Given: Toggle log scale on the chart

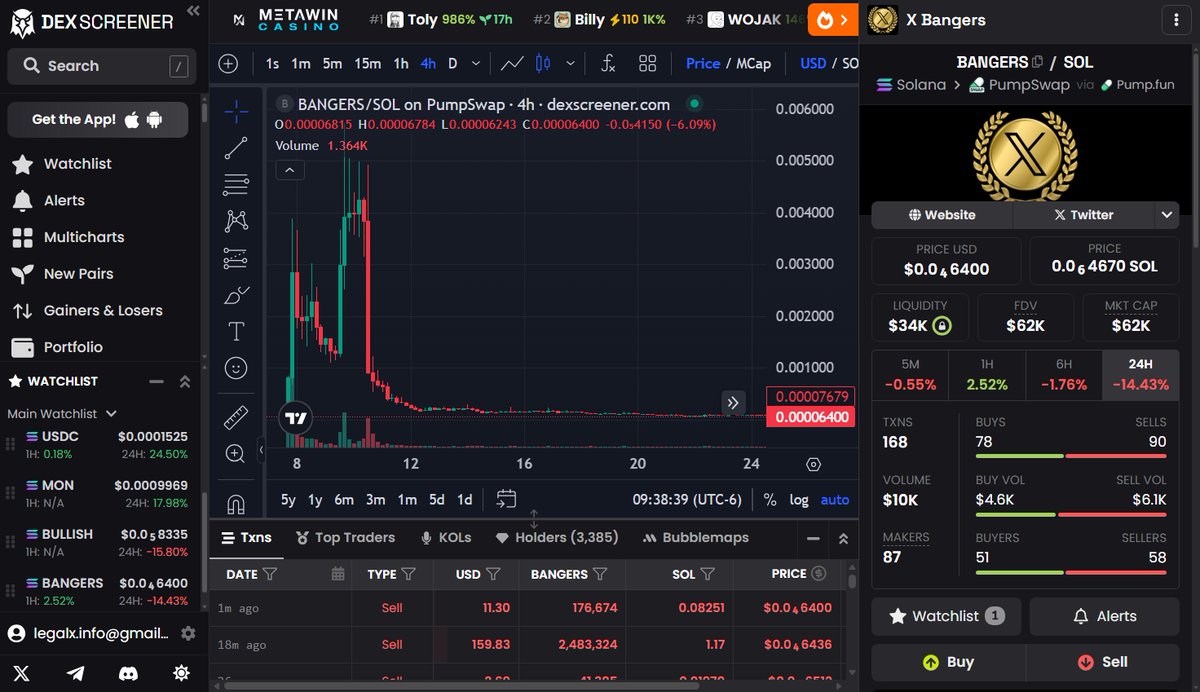Looking at the screenshot, I should [x=799, y=500].
